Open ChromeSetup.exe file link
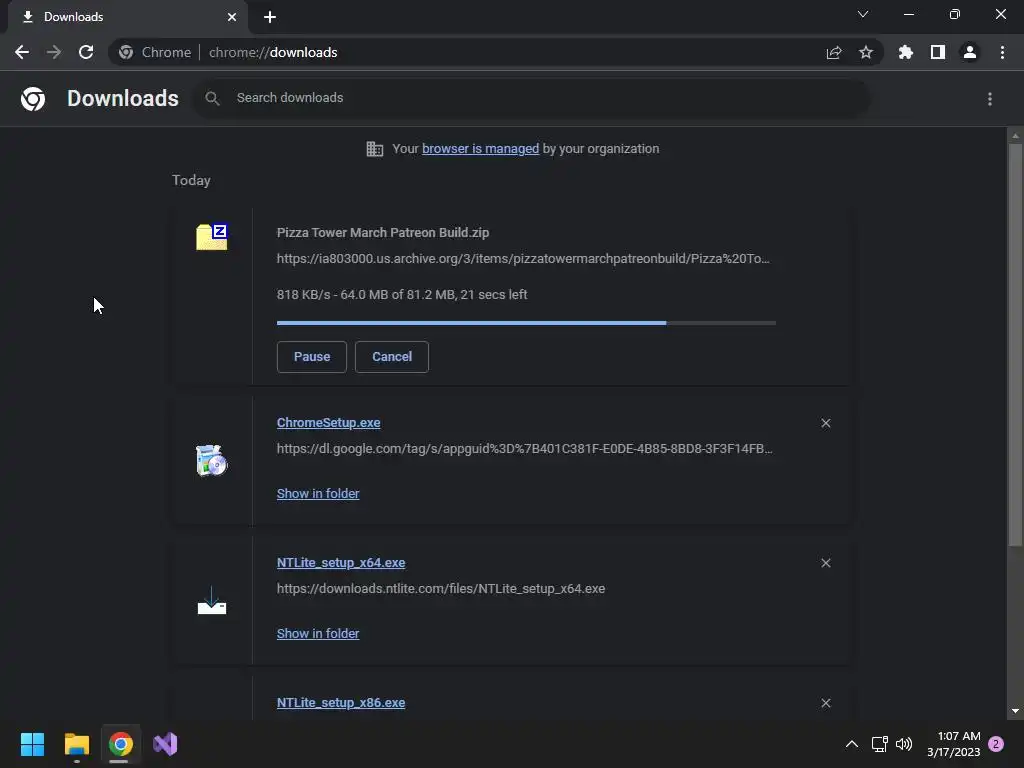Viewport: 1024px width, 768px height. (x=328, y=423)
